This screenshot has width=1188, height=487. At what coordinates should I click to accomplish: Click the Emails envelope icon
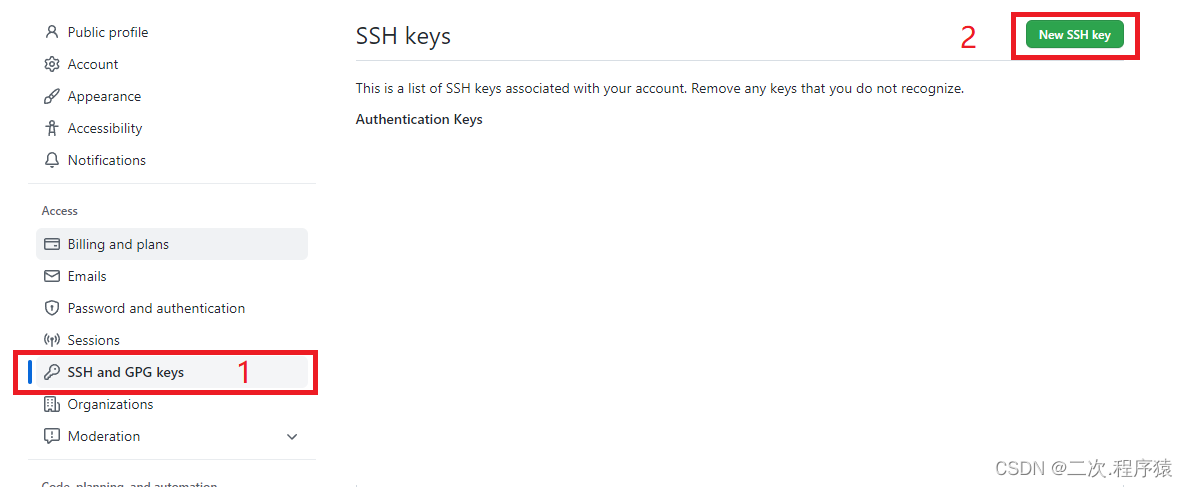(x=52, y=276)
